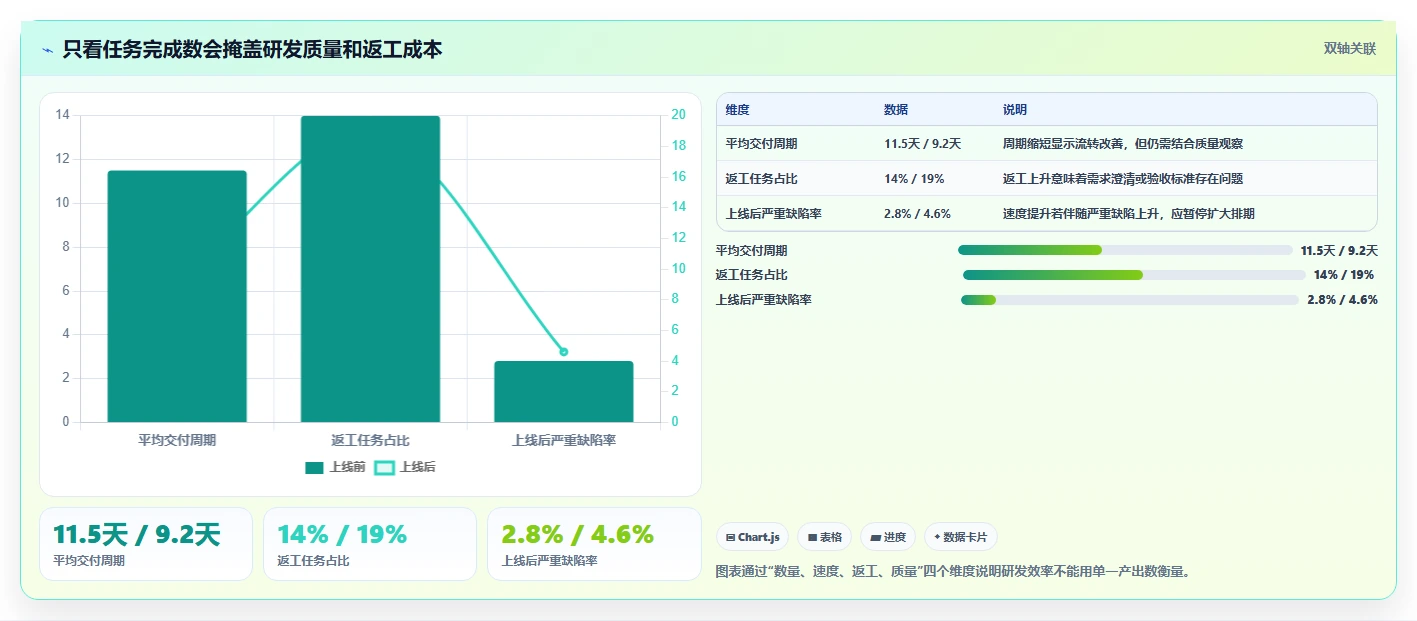This screenshot has height=621, width=1417.
Task: Select the Chart.js chip
Action: (x=753, y=537)
